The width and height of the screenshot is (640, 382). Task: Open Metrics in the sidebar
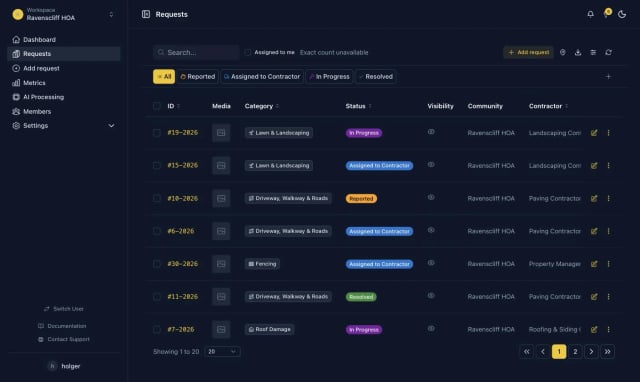click(x=63, y=83)
